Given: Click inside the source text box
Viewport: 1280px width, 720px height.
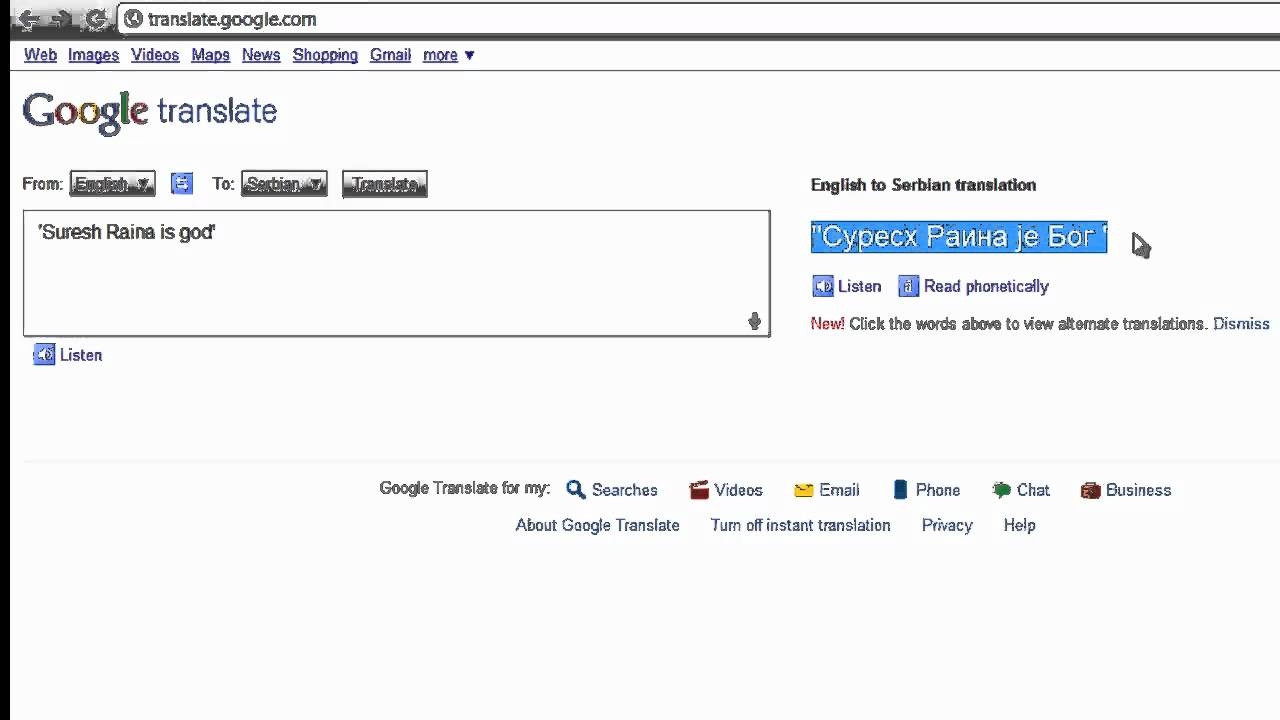Looking at the screenshot, I should click(396, 273).
